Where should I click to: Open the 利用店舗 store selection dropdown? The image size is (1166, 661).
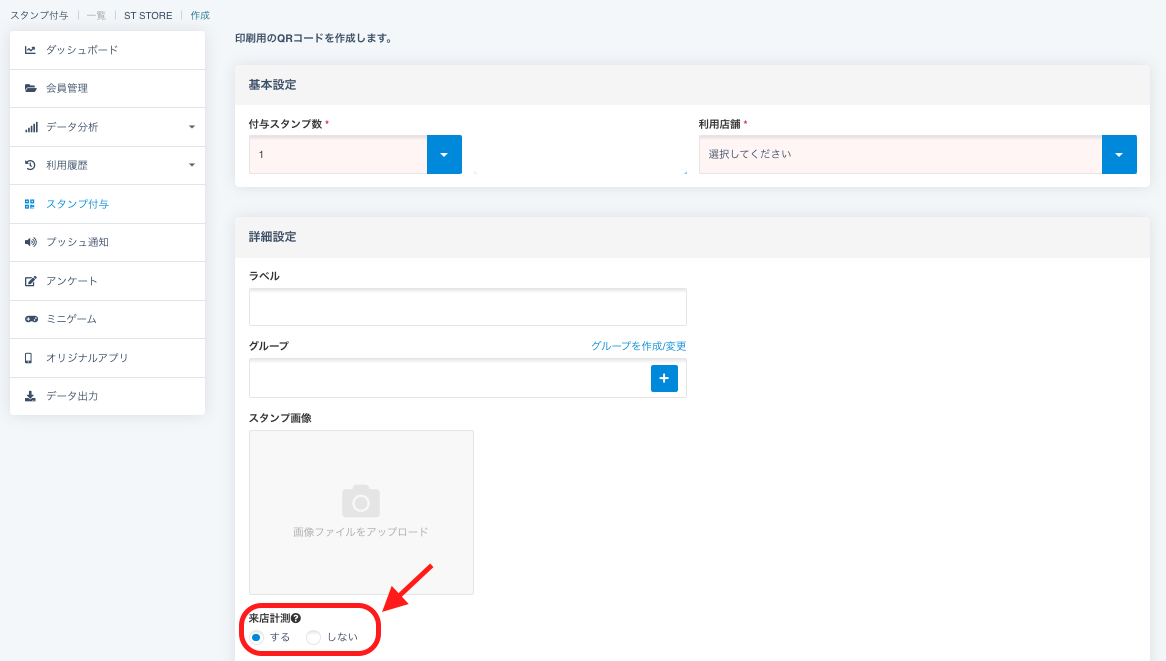pyautogui.click(x=1118, y=155)
